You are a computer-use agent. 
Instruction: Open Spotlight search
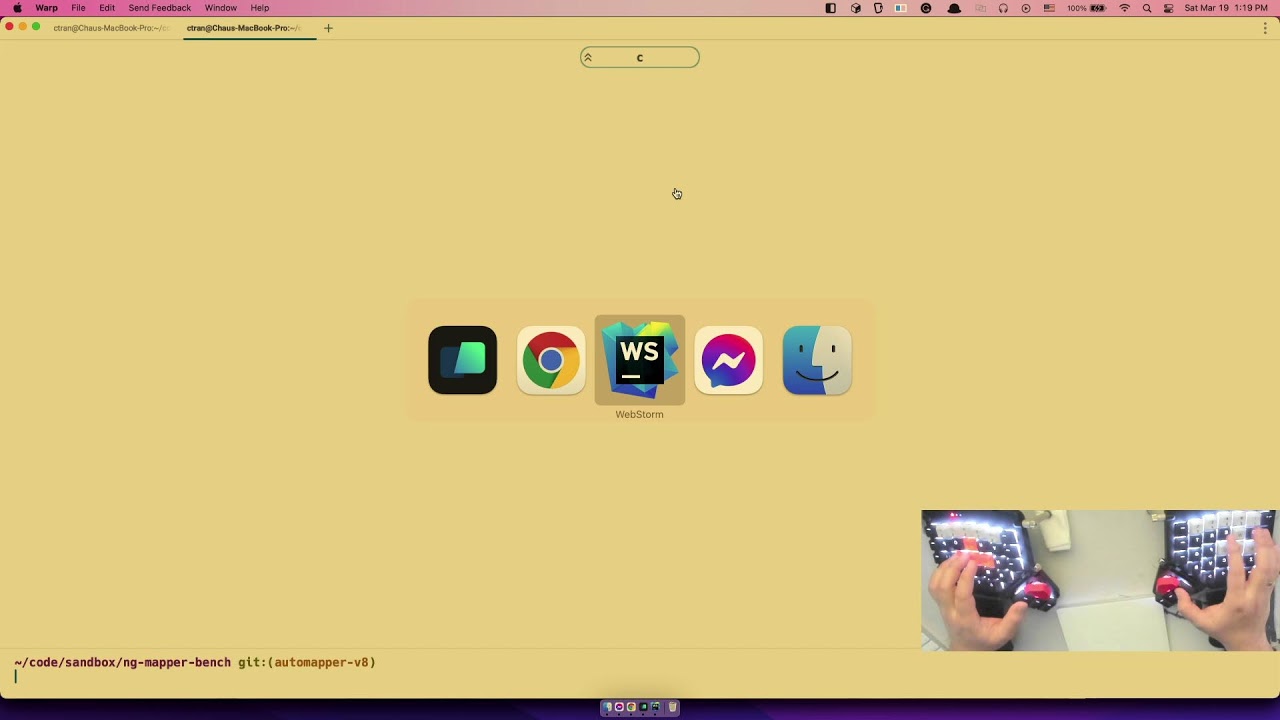(1147, 8)
